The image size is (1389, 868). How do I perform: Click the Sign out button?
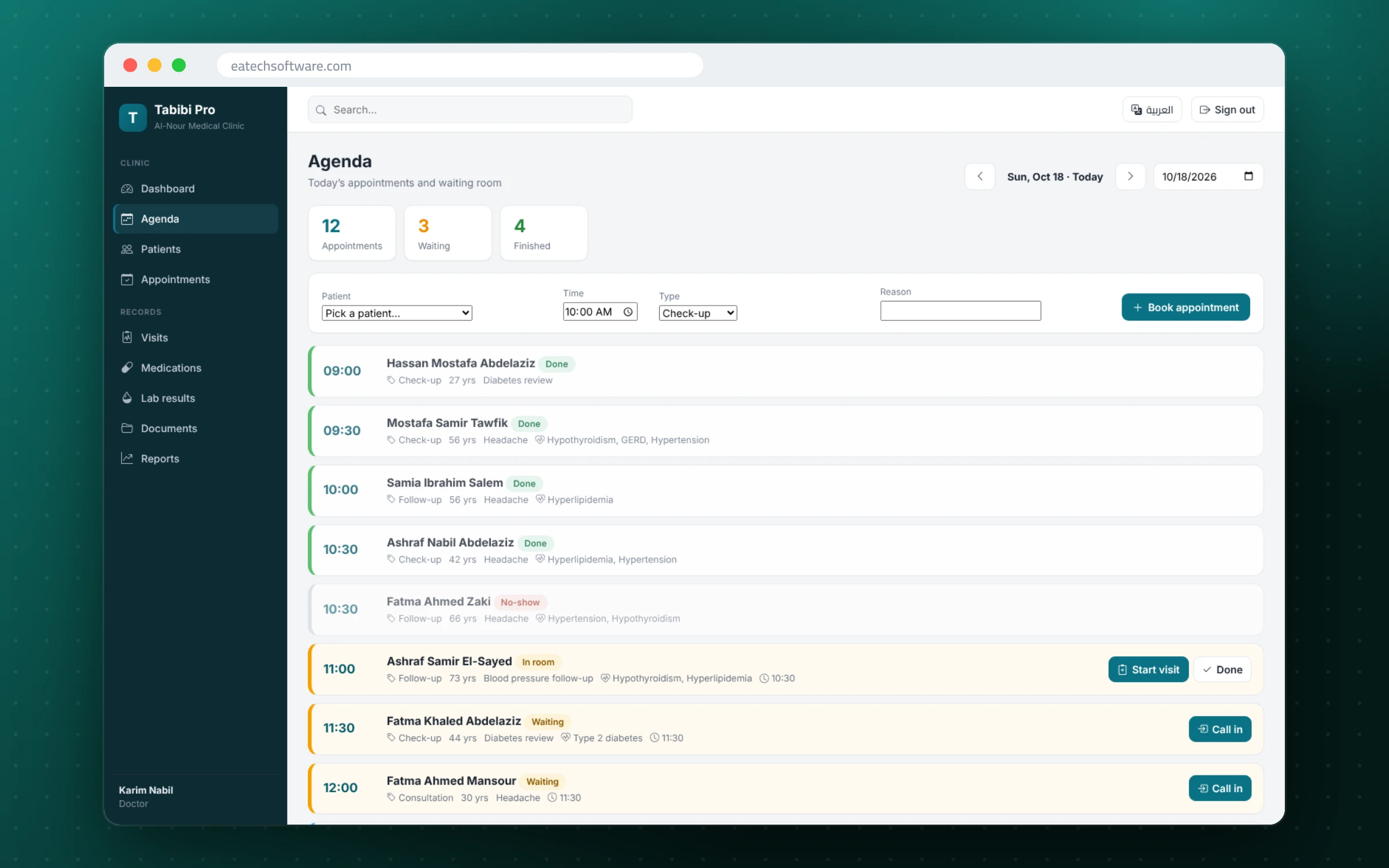click(x=1227, y=109)
